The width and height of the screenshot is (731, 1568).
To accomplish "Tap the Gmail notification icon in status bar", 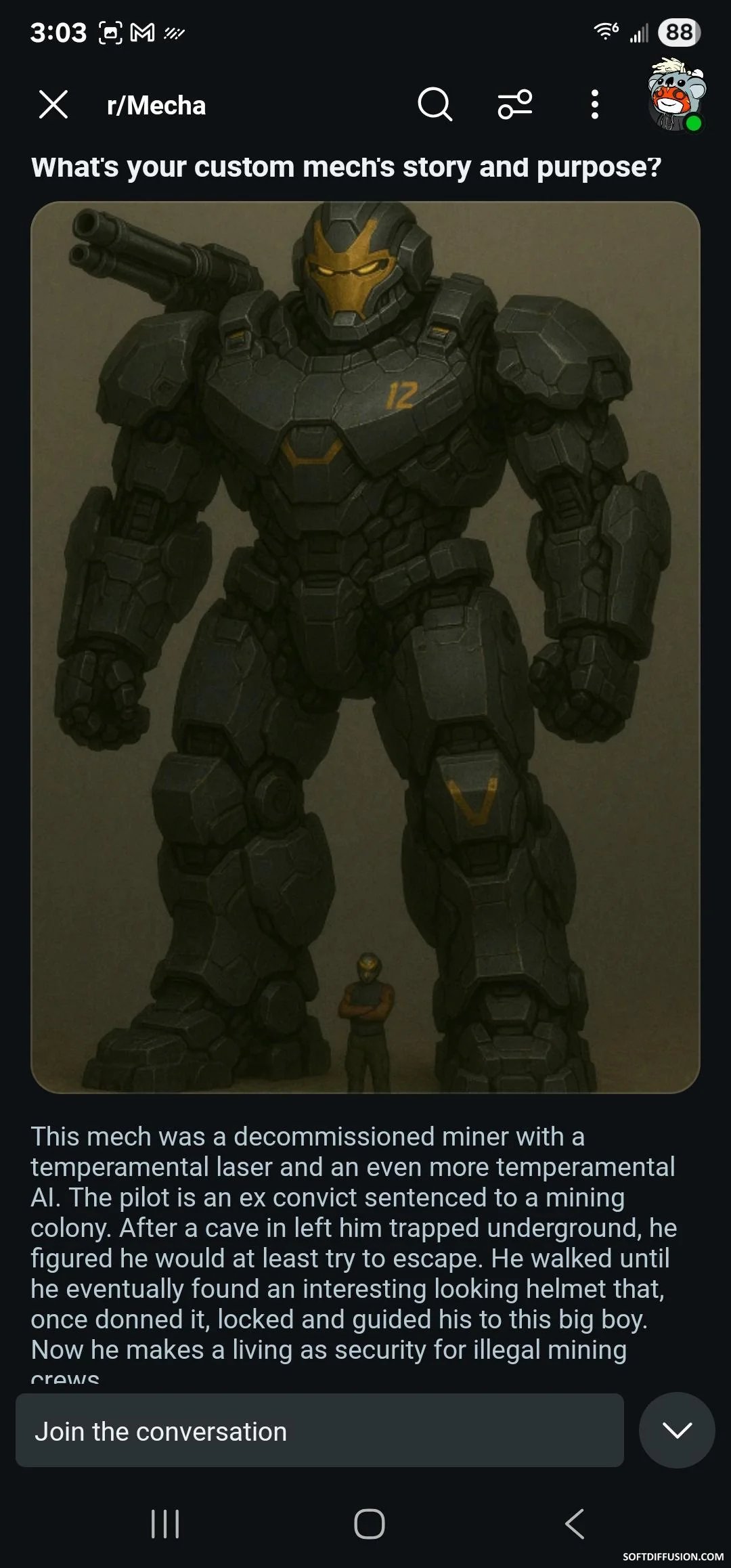I will tap(143, 32).
